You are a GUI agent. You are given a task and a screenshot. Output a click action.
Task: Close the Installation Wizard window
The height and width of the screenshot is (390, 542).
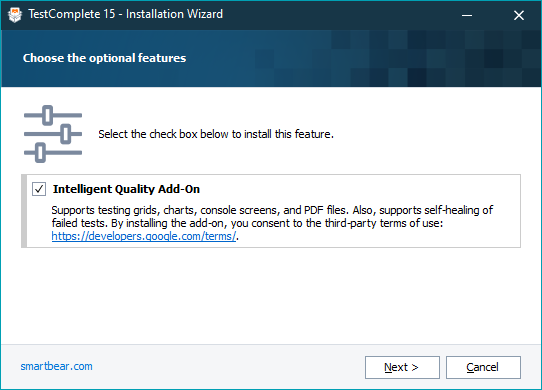point(518,15)
